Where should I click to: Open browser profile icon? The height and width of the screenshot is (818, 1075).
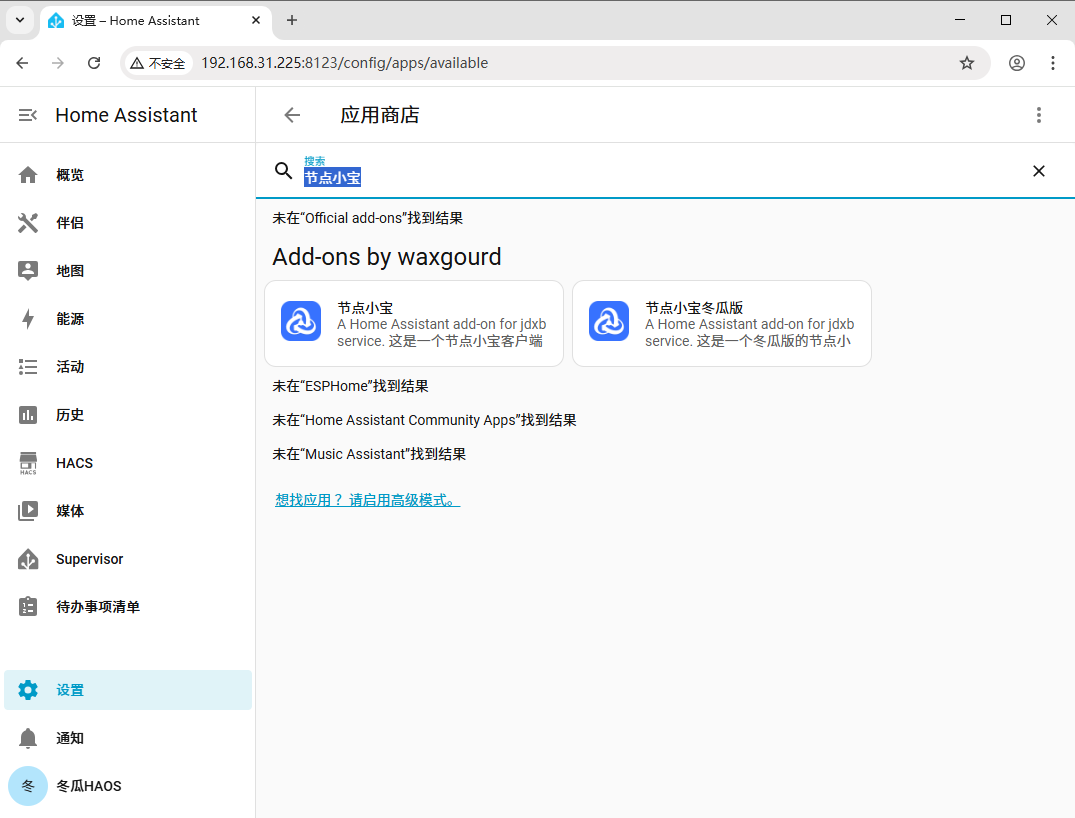pyautogui.click(x=1017, y=63)
